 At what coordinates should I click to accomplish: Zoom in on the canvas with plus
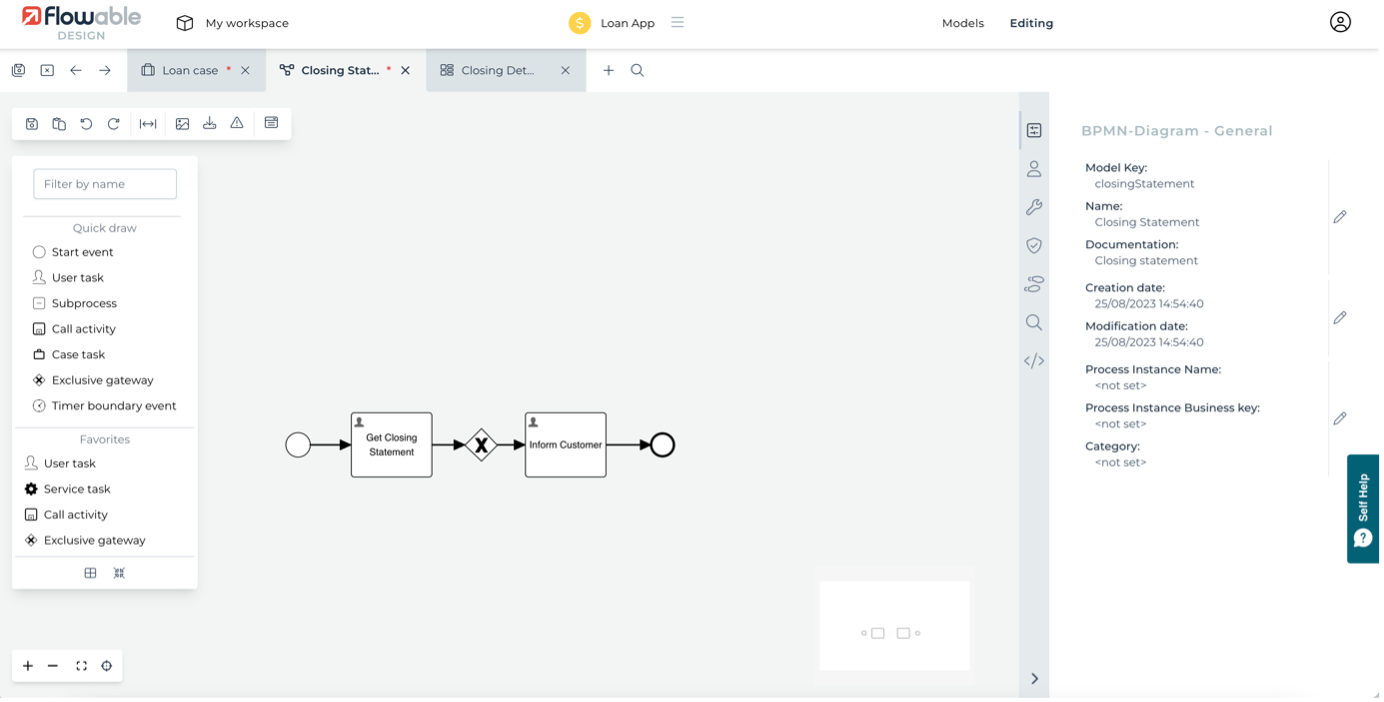pos(28,666)
